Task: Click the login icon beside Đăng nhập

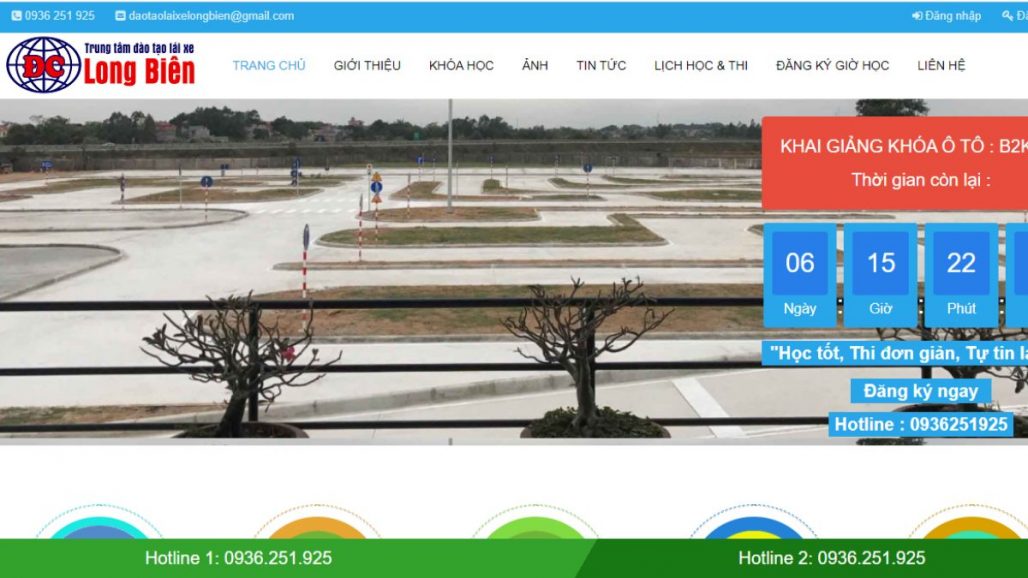Action: (x=917, y=16)
